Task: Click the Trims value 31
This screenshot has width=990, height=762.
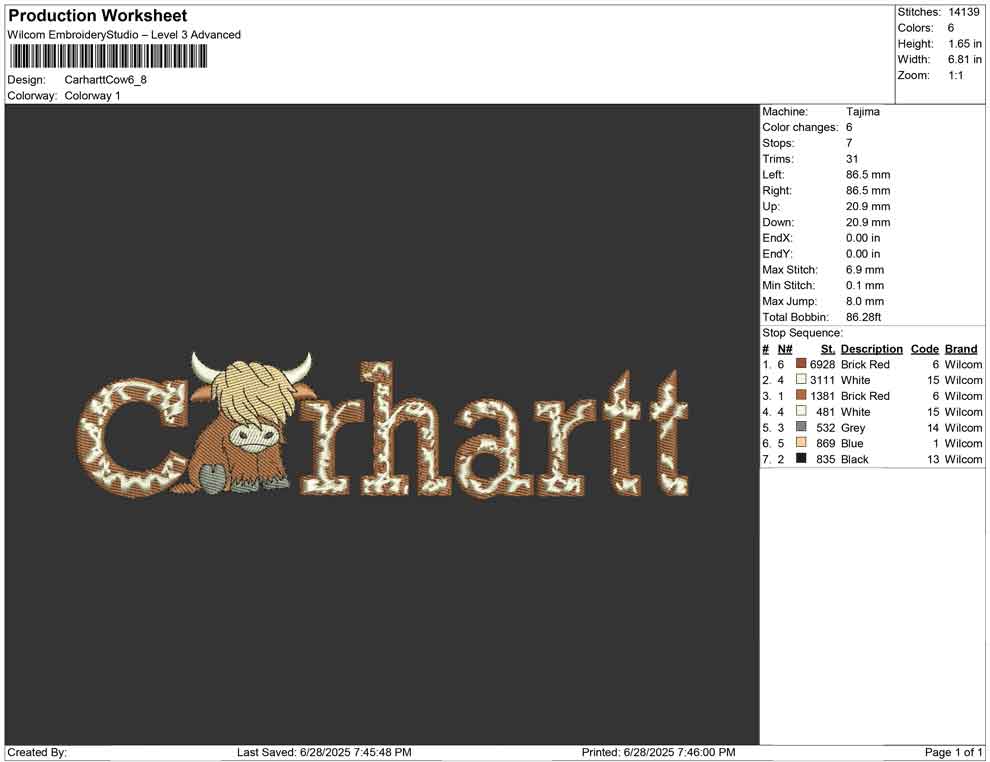Action: 852,158
